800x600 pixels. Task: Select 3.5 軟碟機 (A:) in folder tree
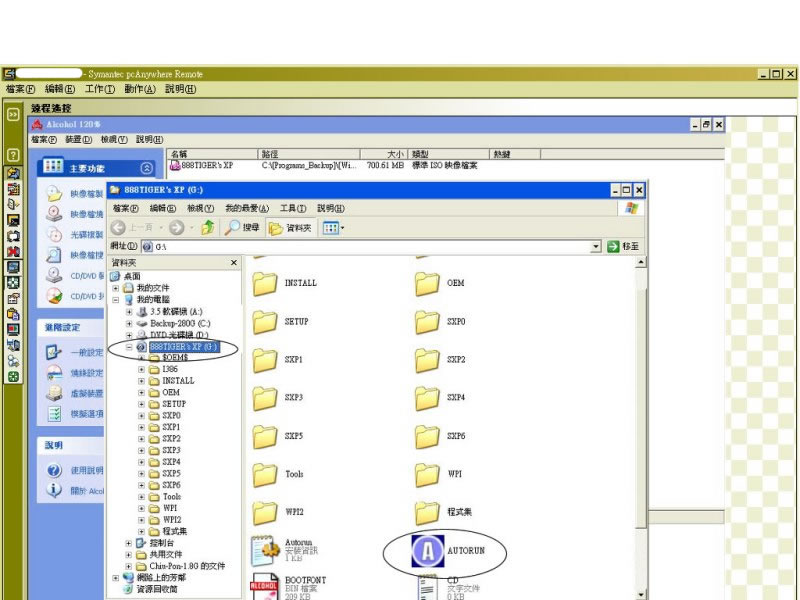coord(176,312)
